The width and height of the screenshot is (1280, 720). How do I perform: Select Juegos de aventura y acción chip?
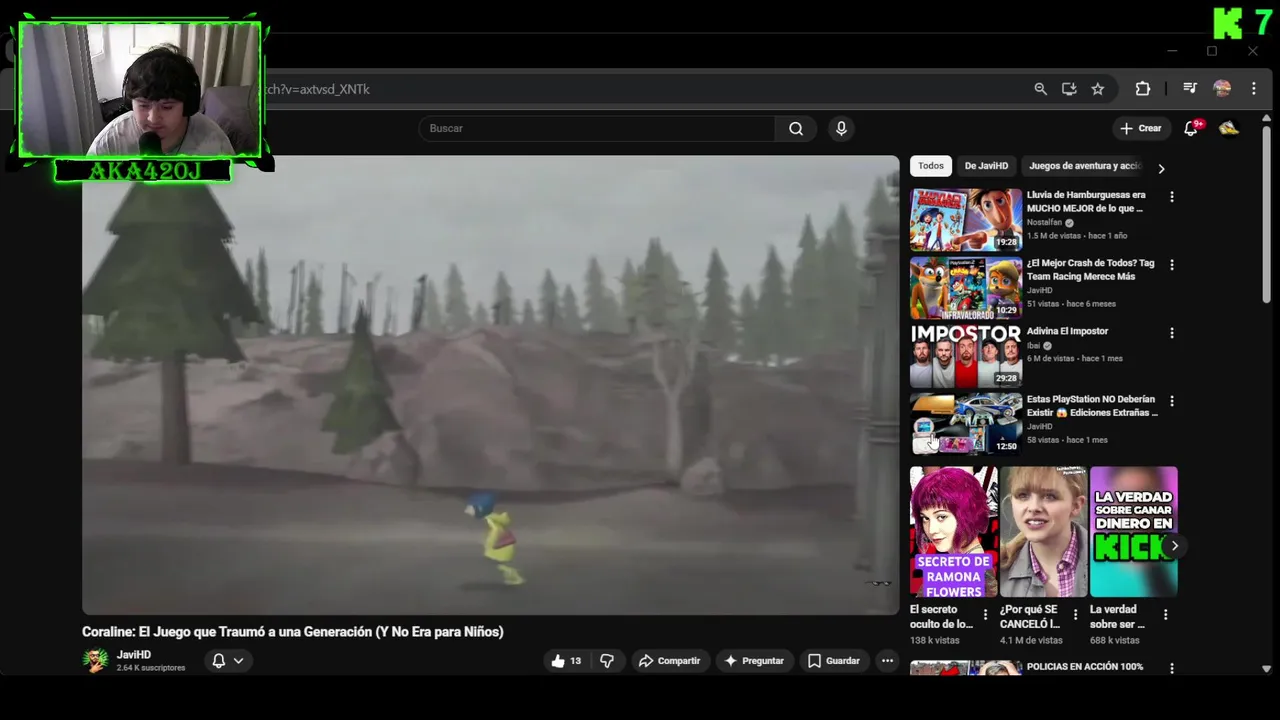point(1084,166)
